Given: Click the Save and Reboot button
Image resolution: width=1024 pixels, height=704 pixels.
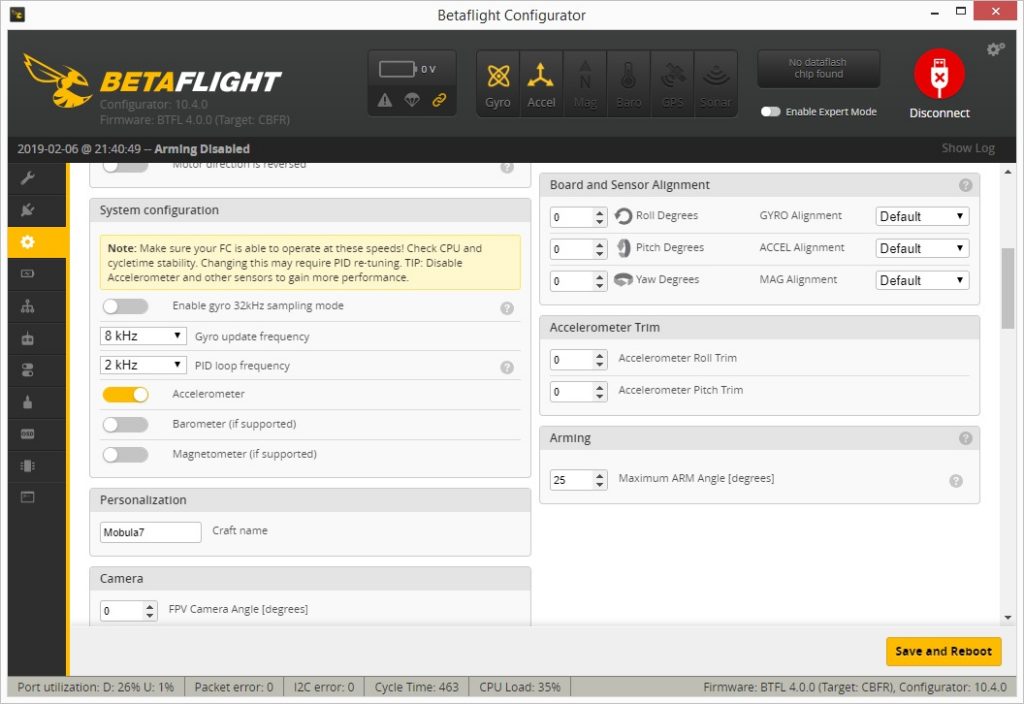Looking at the screenshot, I should (x=943, y=651).
